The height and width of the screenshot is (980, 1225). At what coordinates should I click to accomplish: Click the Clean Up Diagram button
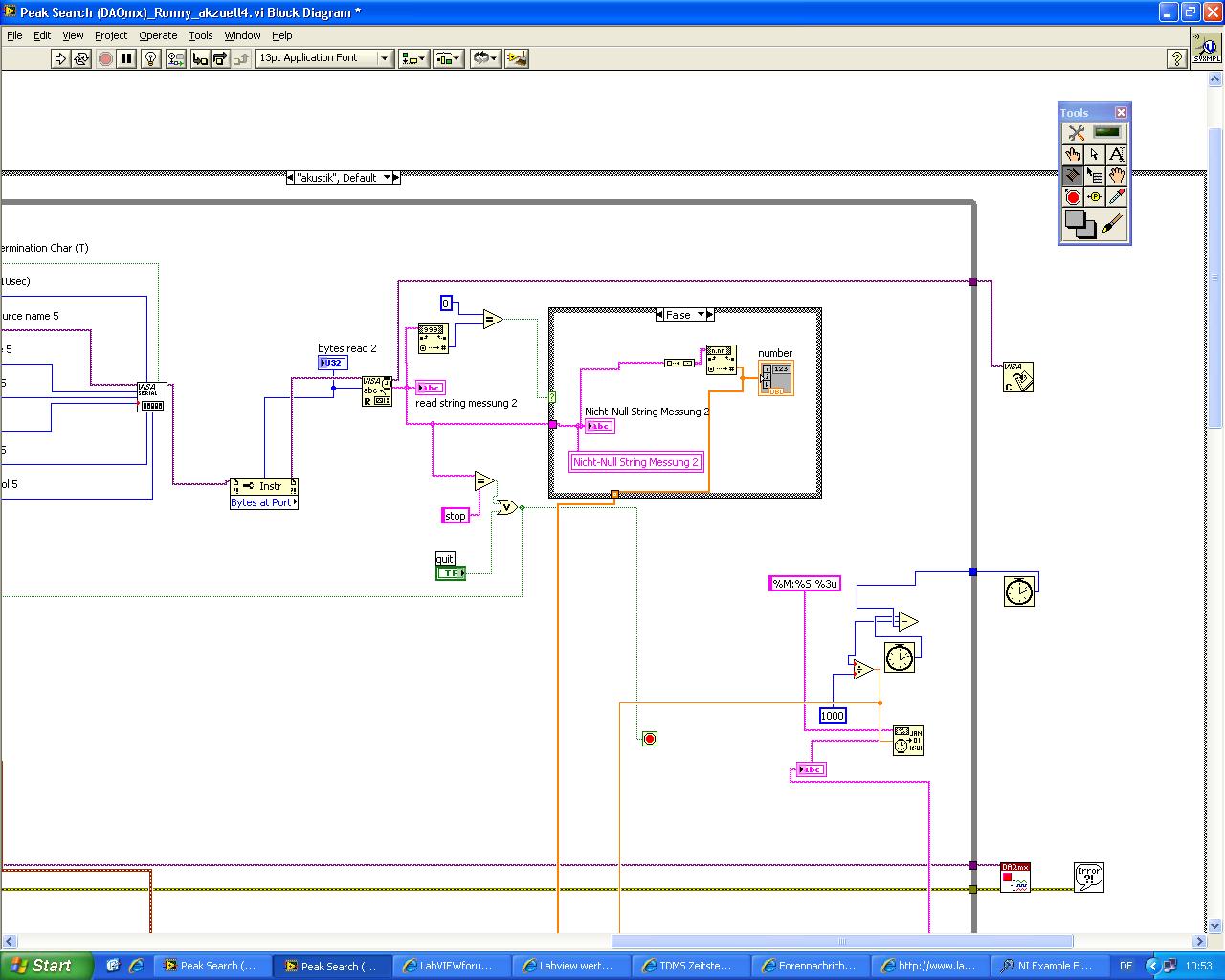[517, 58]
